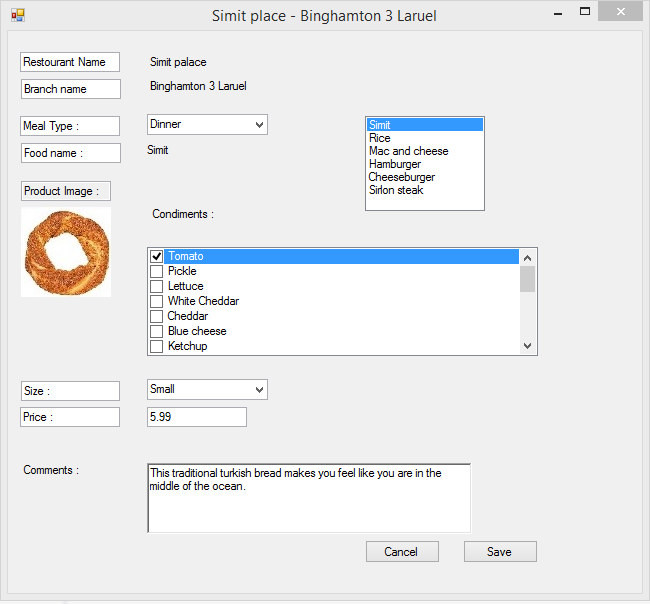
Task: Tick the Ketchup condiment option
Action: [x=156, y=347]
